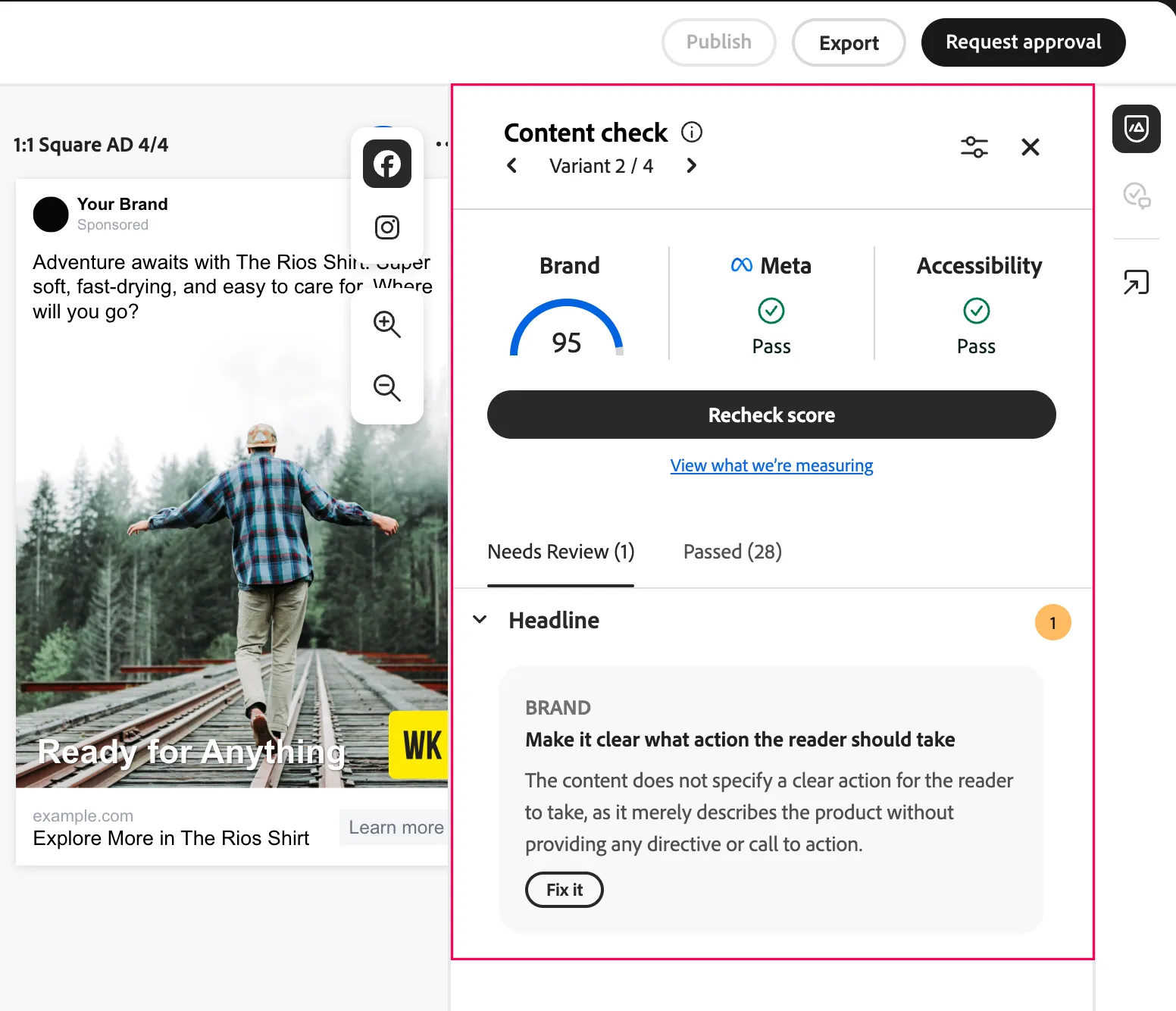This screenshot has width=1176, height=1011.
Task: Click Learn more in ad preview
Action: coord(396,828)
